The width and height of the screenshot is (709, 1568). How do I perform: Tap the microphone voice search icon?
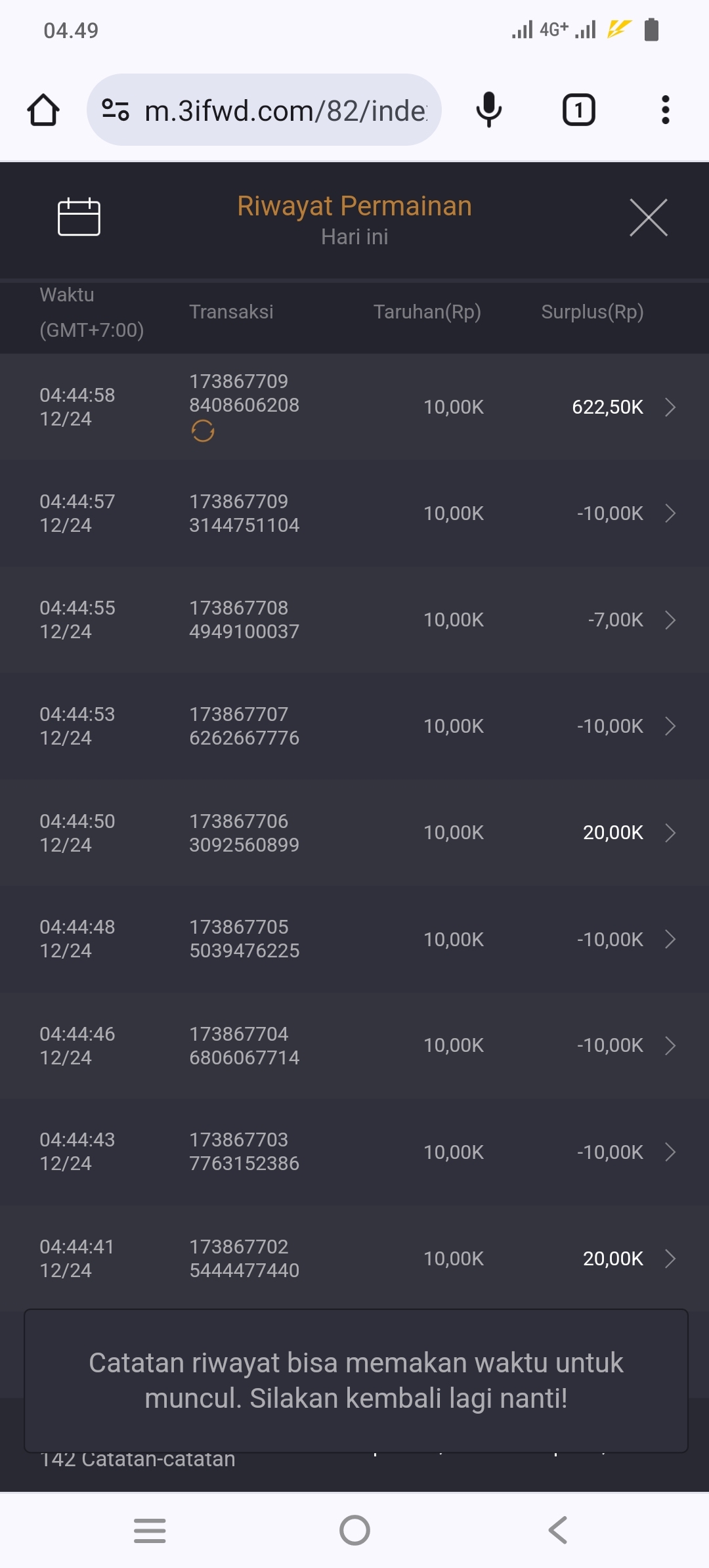pyautogui.click(x=488, y=110)
